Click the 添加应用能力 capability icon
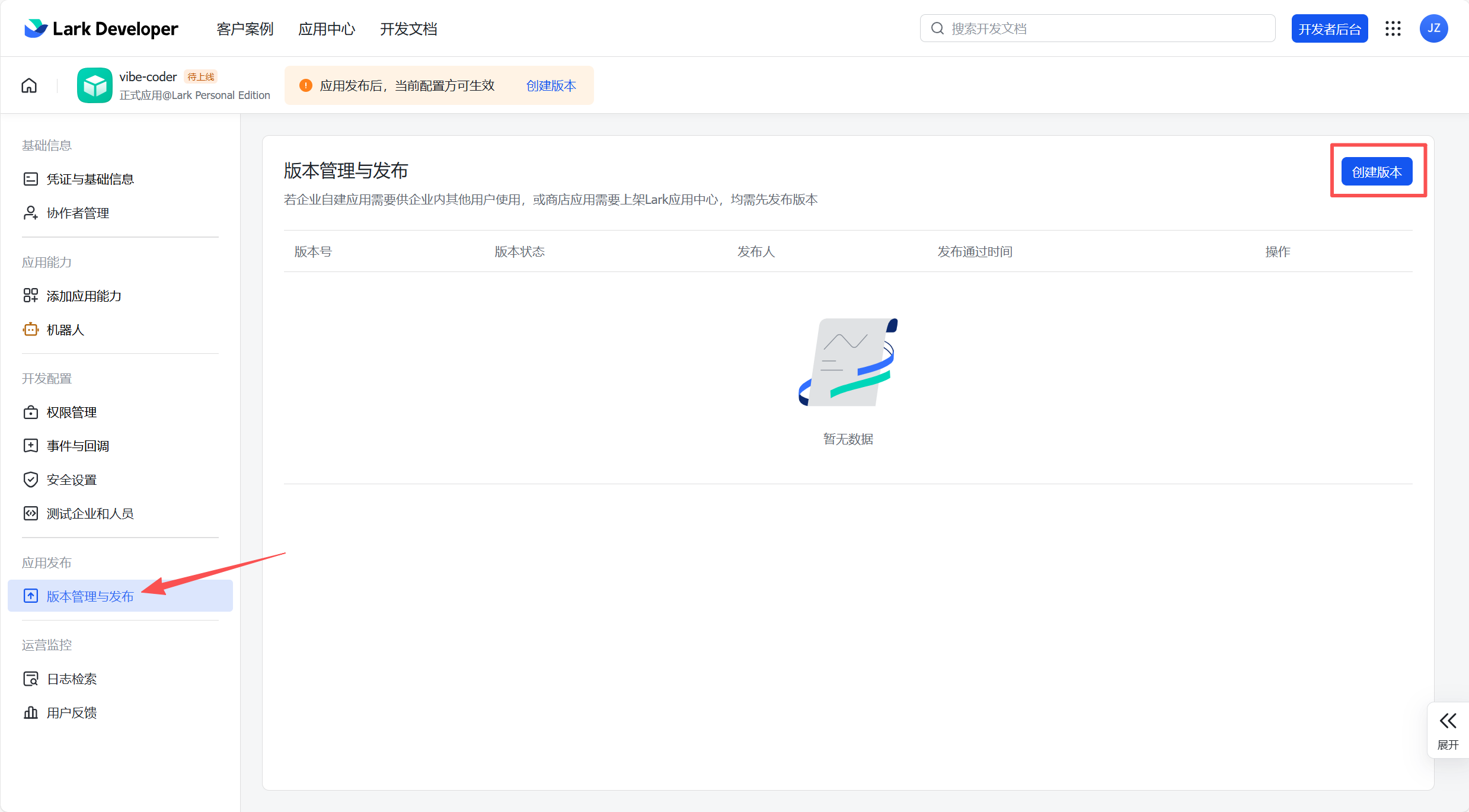1469x812 pixels. 30,295
